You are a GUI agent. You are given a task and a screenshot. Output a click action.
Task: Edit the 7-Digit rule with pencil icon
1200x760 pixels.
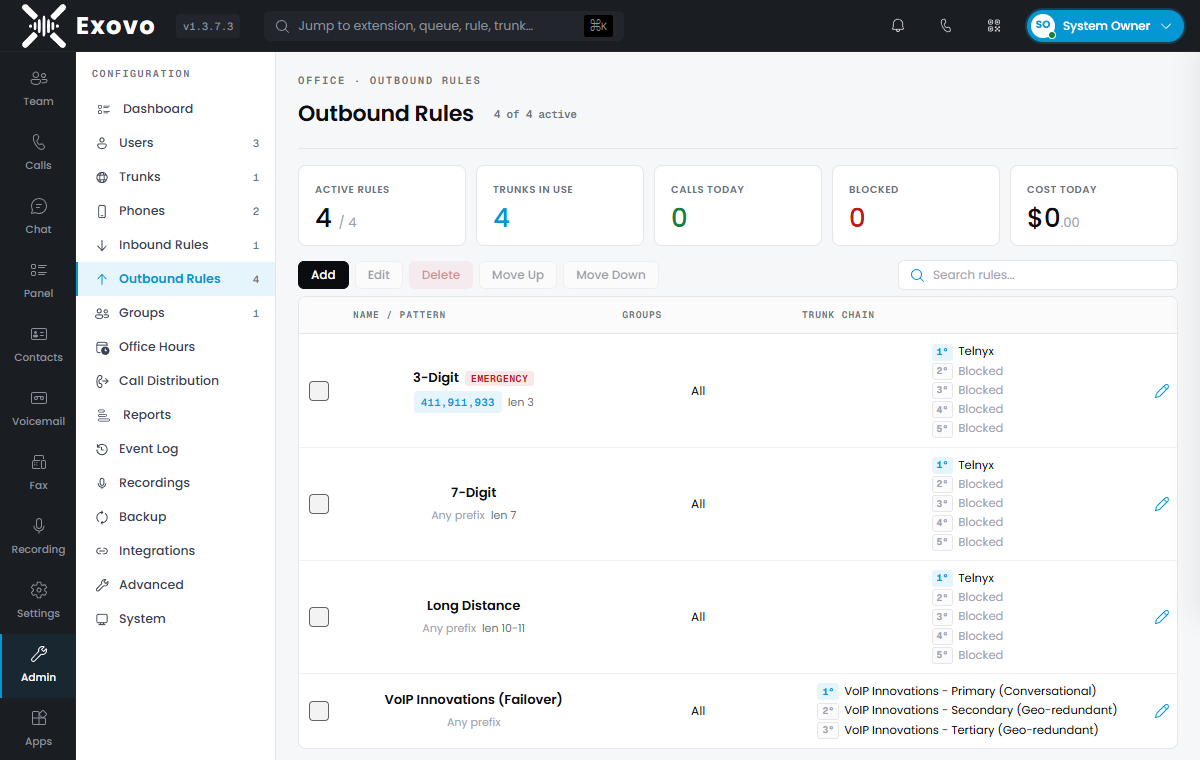(x=1161, y=504)
